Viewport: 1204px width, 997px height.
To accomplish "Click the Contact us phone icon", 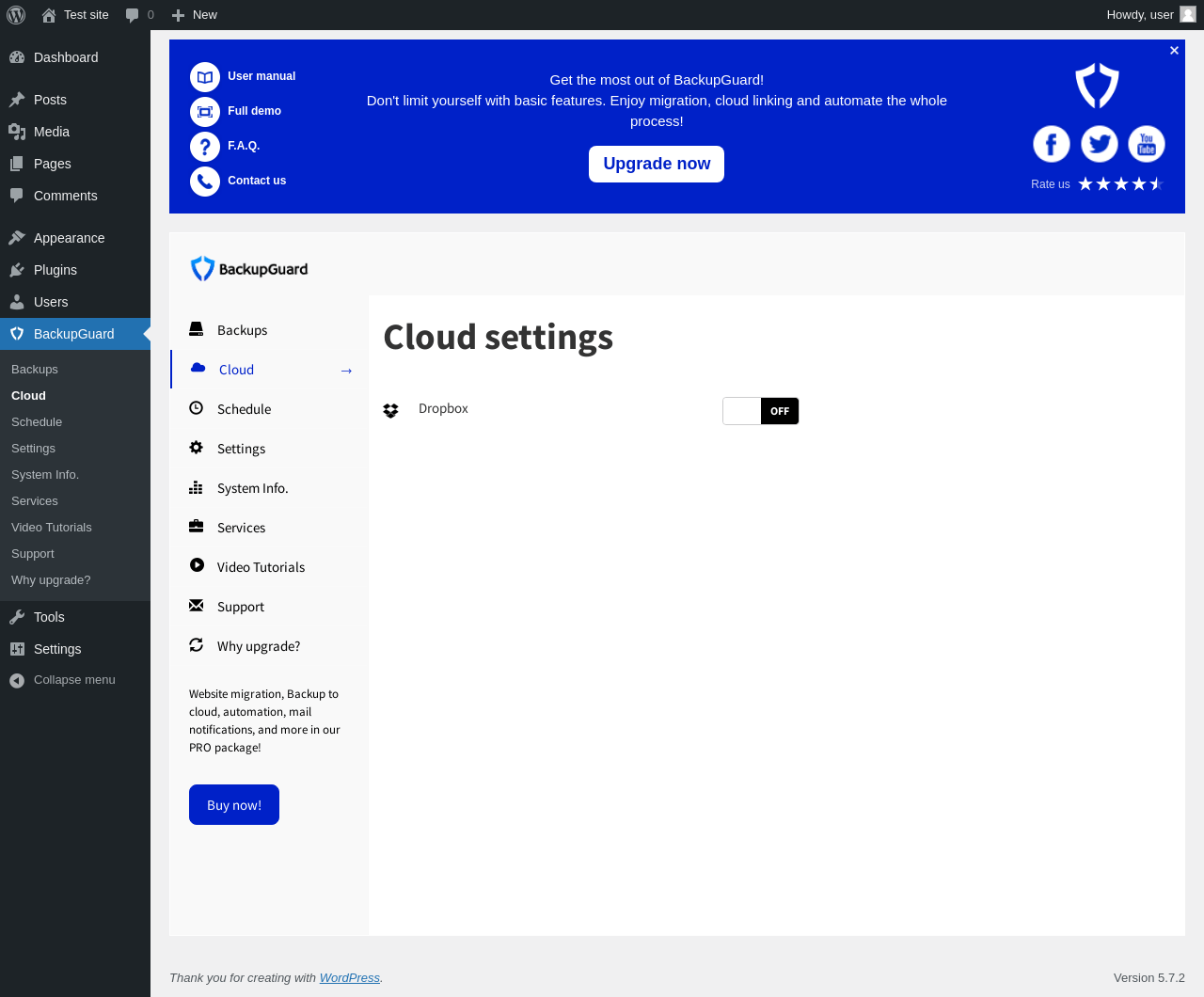I will (205, 182).
